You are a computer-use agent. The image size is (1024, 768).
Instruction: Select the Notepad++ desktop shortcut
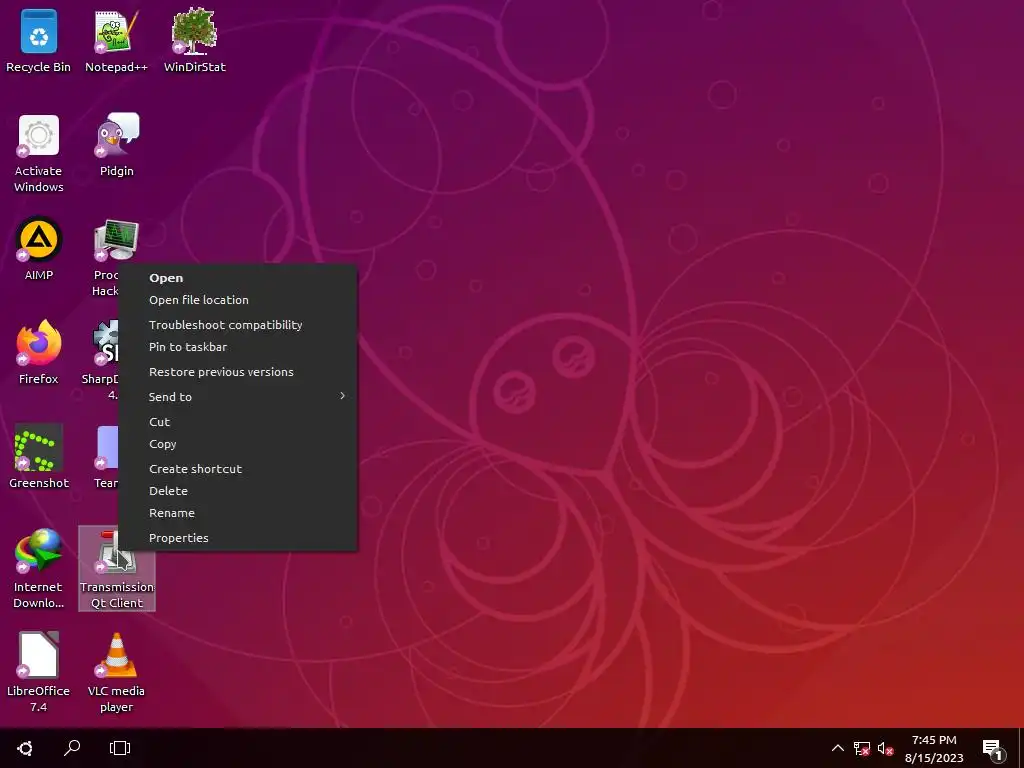[x=116, y=40]
